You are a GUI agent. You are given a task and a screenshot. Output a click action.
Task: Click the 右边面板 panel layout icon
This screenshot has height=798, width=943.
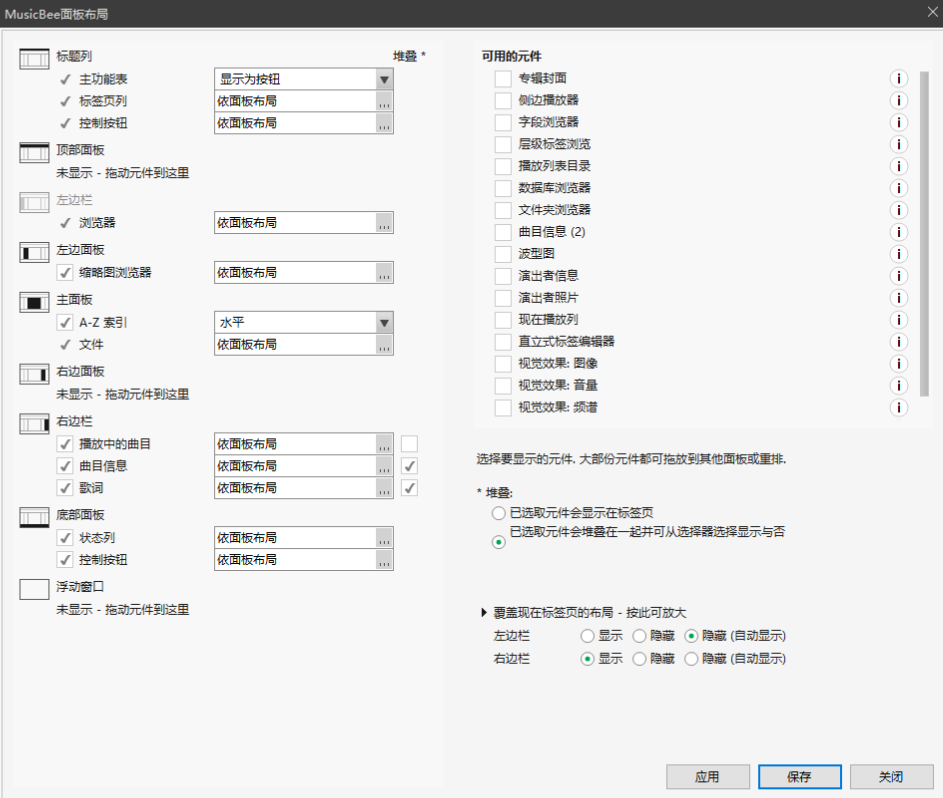click(34, 374)
